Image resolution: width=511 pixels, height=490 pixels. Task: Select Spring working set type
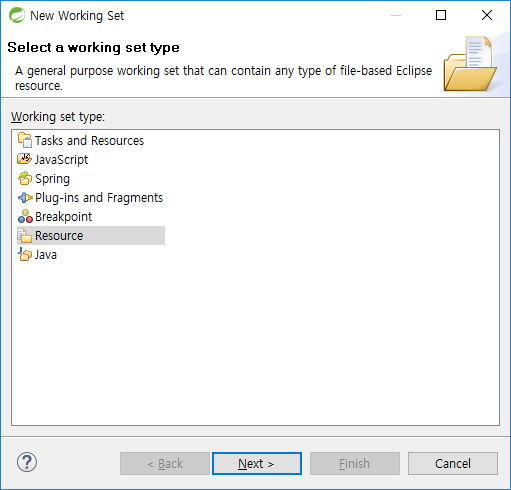52,179
